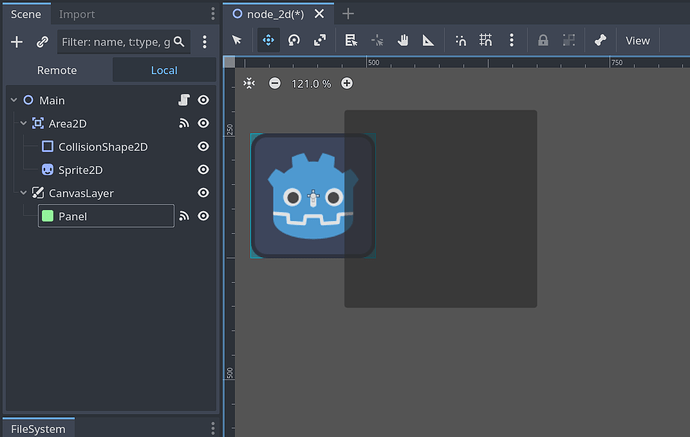Hide the CollisionShape2D node

pyautogui.click(x=203, y=146)
